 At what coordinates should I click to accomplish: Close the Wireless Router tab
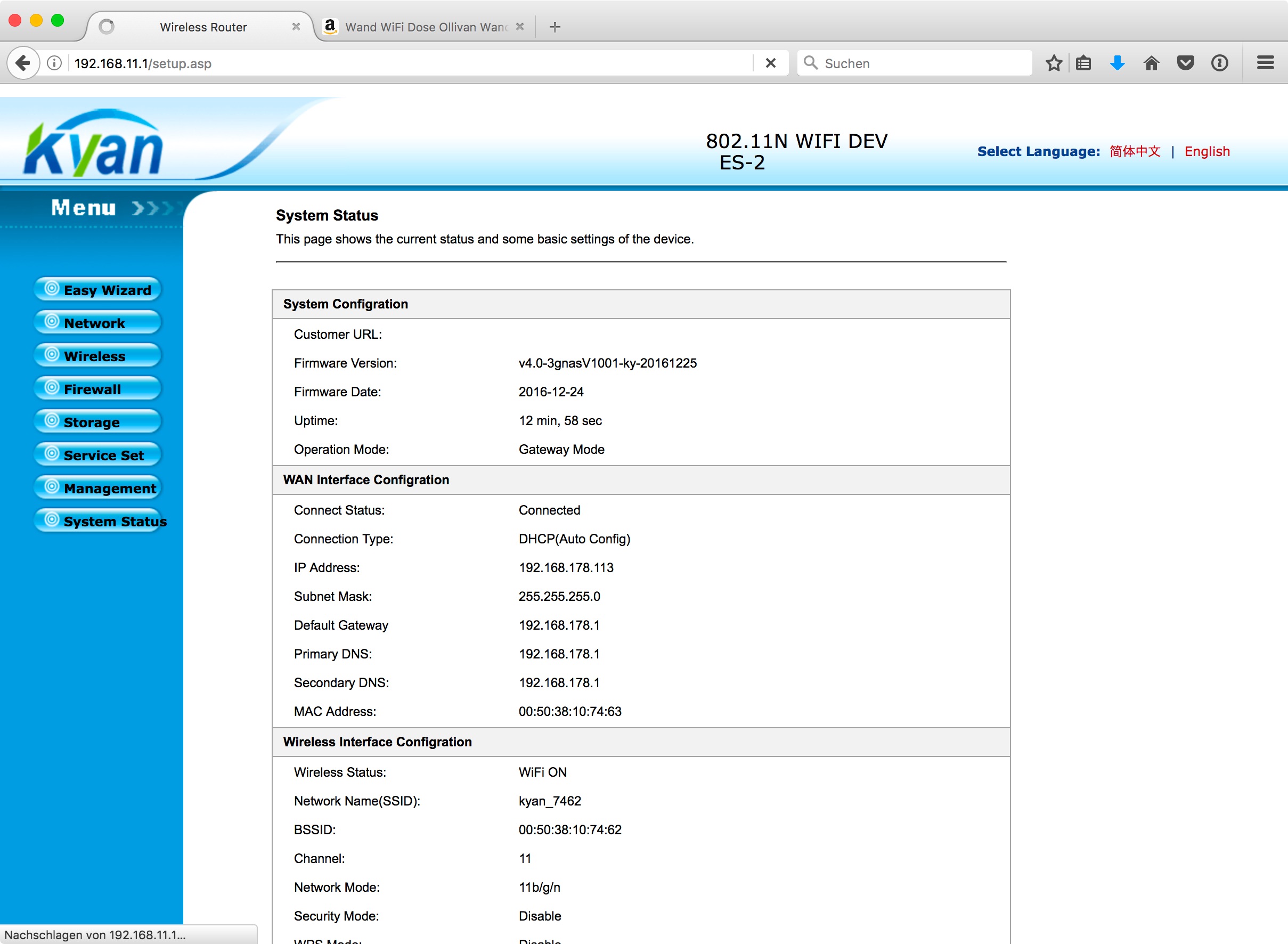click(296, 27)
